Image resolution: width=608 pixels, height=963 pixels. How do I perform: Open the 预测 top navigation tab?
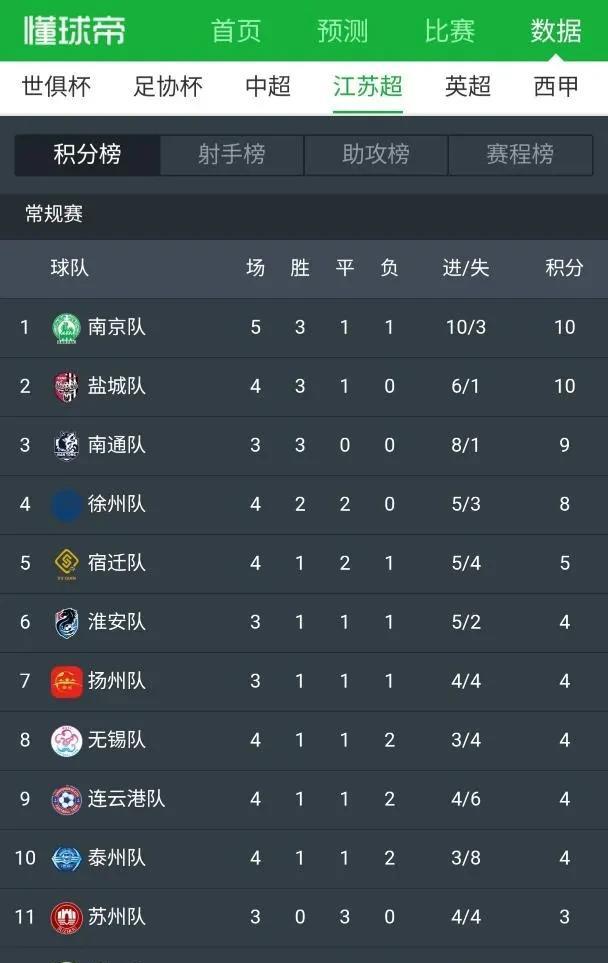pyautogui.click(x=343, y=31)
